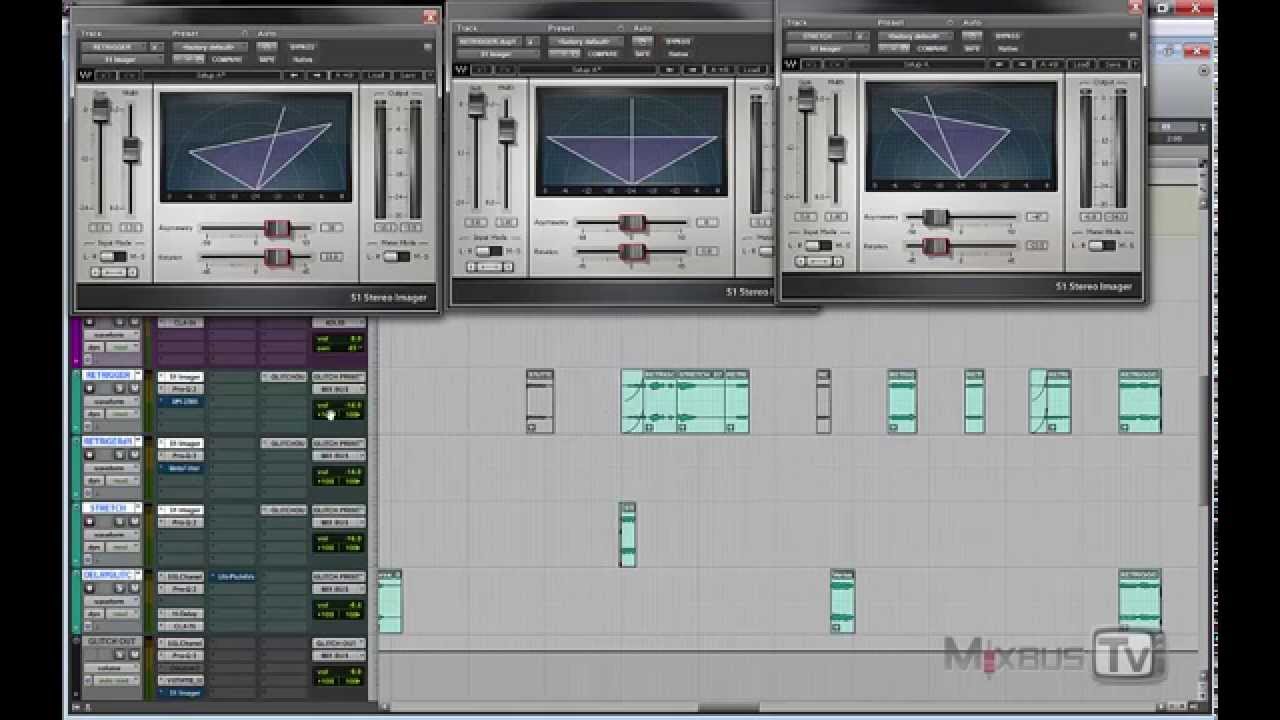Mute the GLITCH OUT track
This screenshot has height=720, width=1280.
tap(134, 654)
